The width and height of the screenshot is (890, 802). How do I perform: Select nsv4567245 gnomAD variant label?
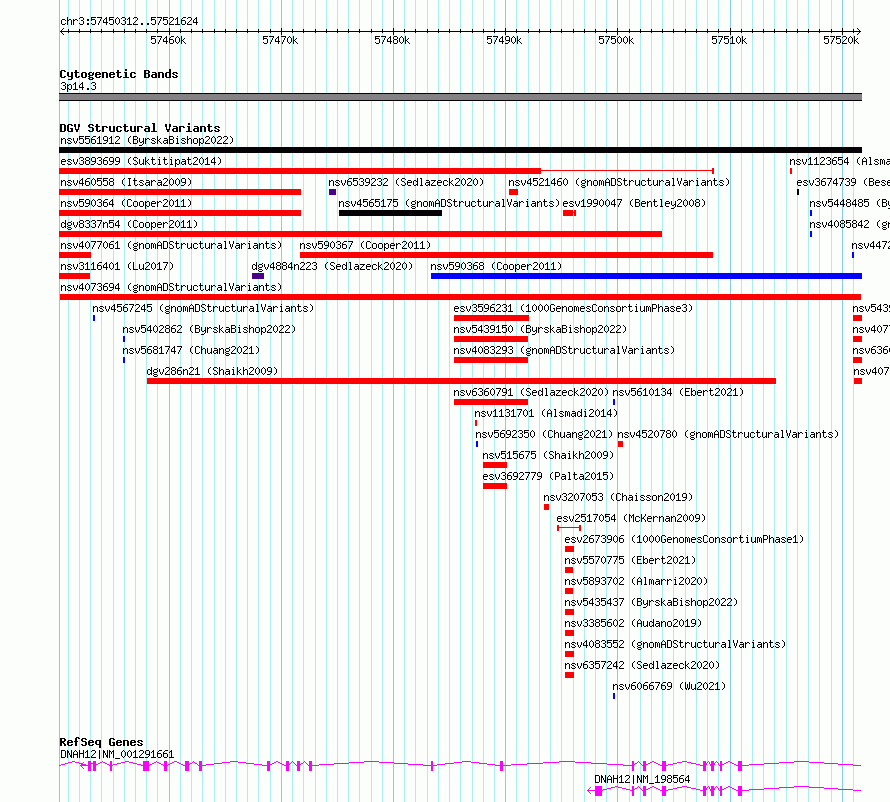click(x=203, y=308)
